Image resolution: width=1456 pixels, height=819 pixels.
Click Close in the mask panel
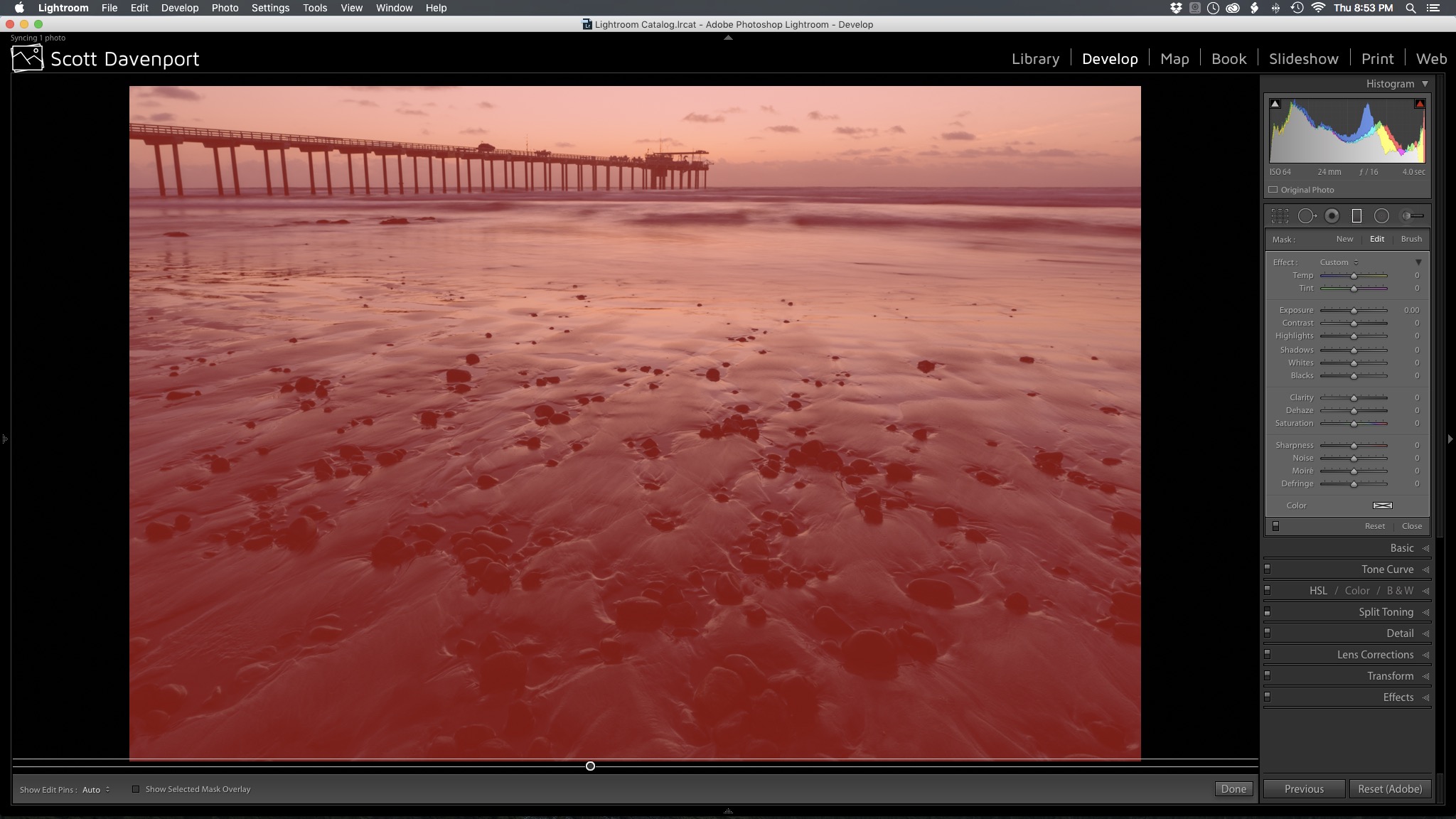(1412, 526)
